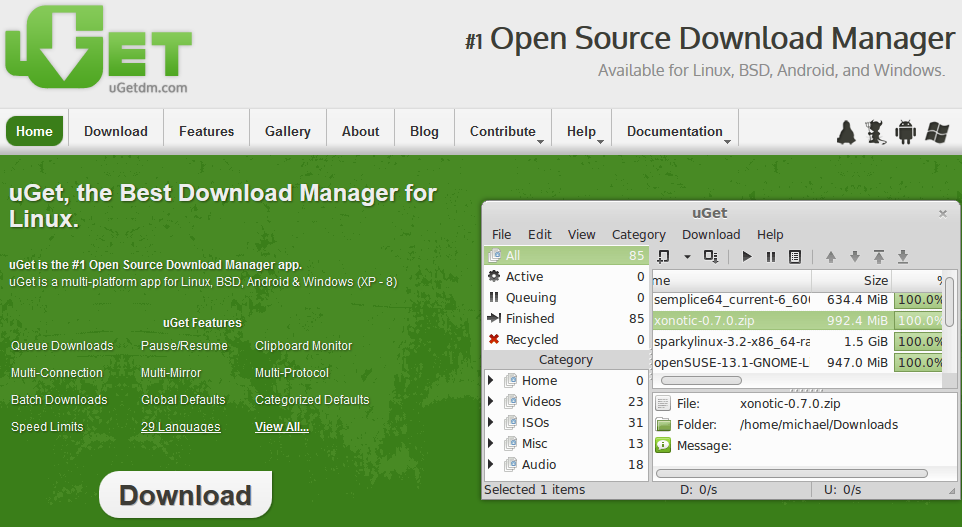Follow the View All... features link

282,427
